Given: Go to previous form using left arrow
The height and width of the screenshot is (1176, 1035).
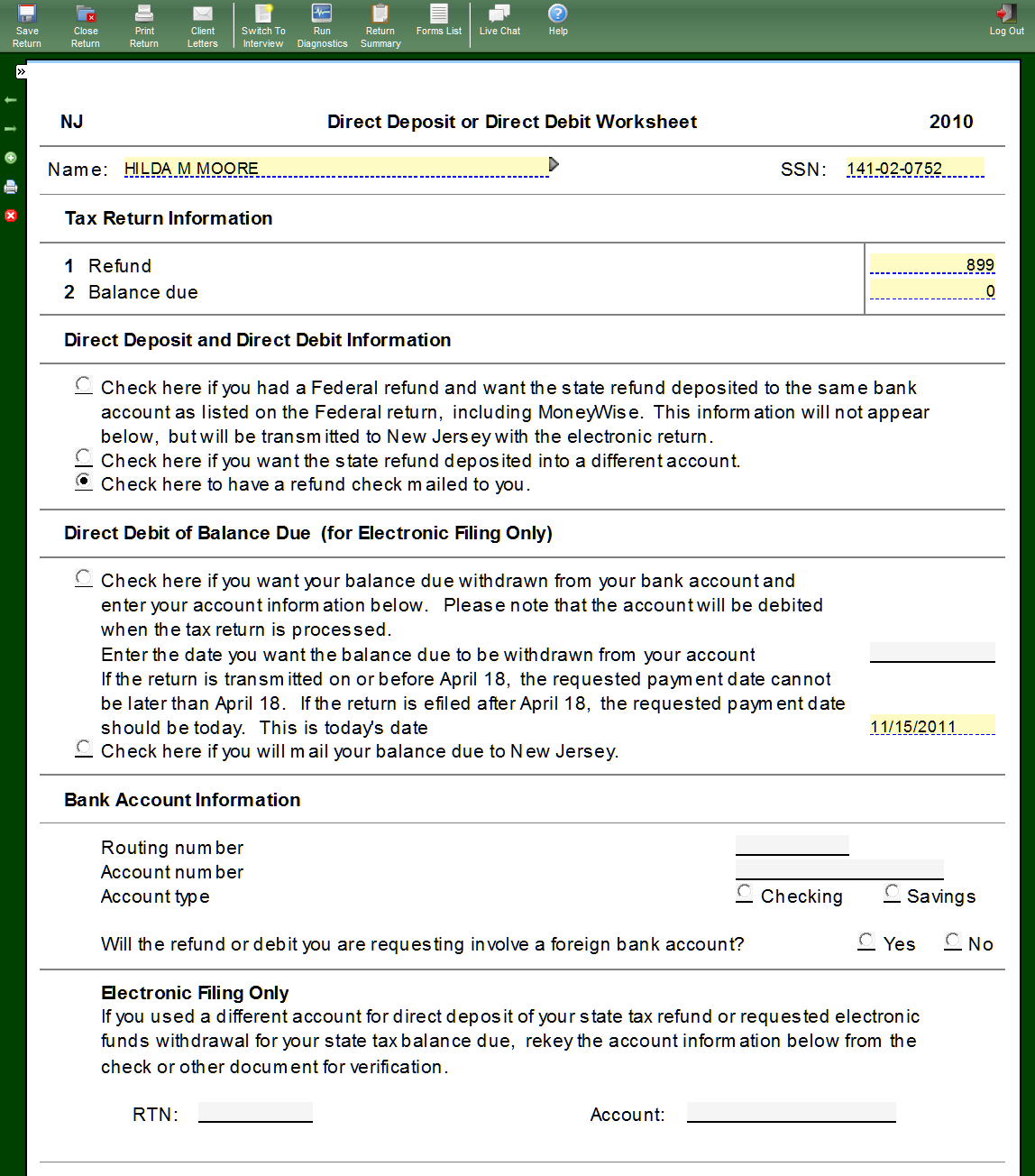Looking at the screenshot, I should click(x=11, y=100).
